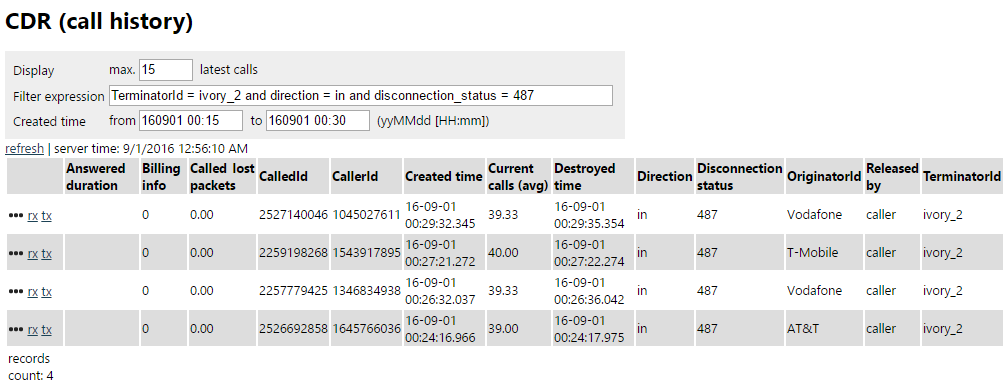
Task: Click created time 00:24:16.966 cell
Action: point(444,328)
